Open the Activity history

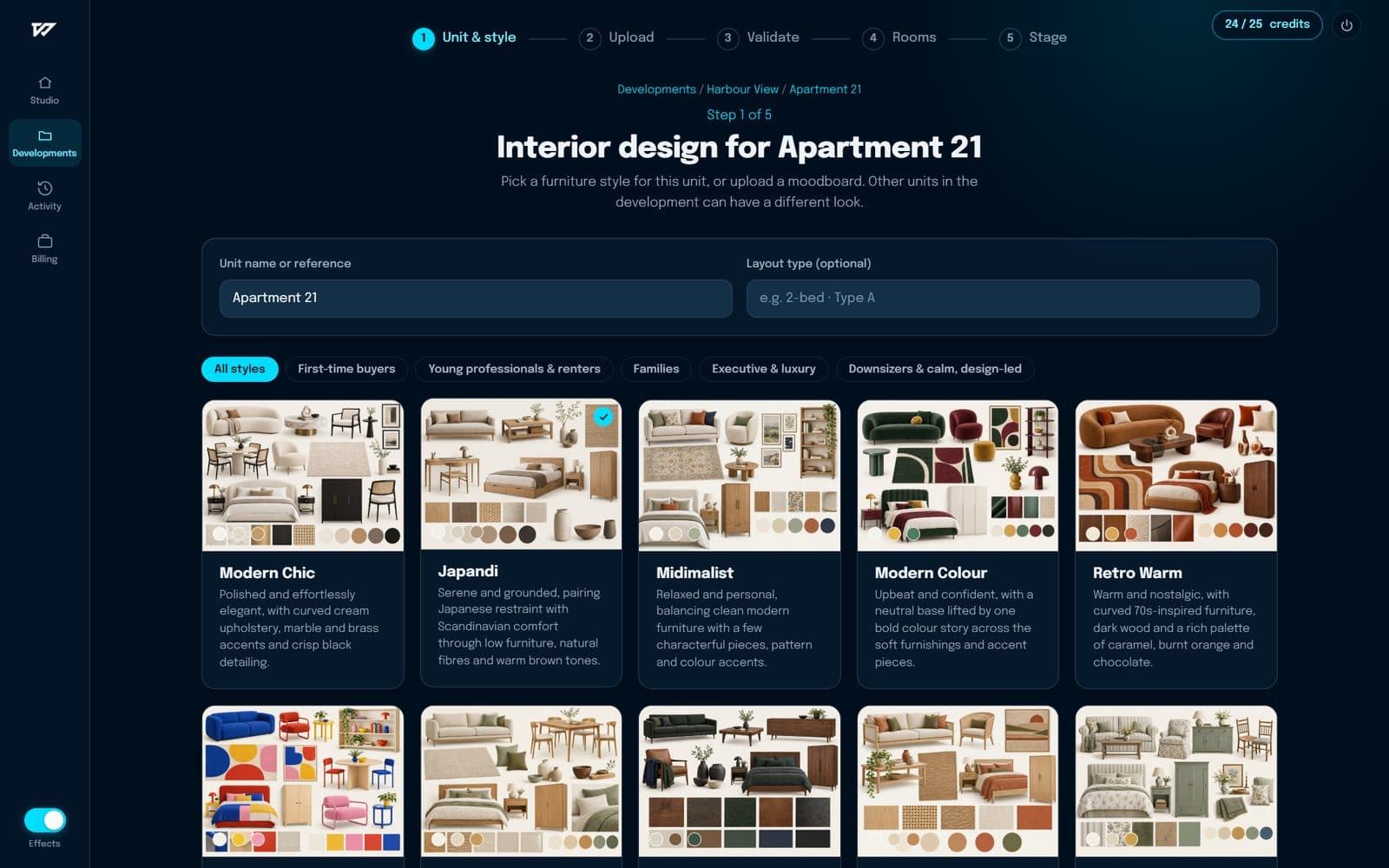click(44, 196)
